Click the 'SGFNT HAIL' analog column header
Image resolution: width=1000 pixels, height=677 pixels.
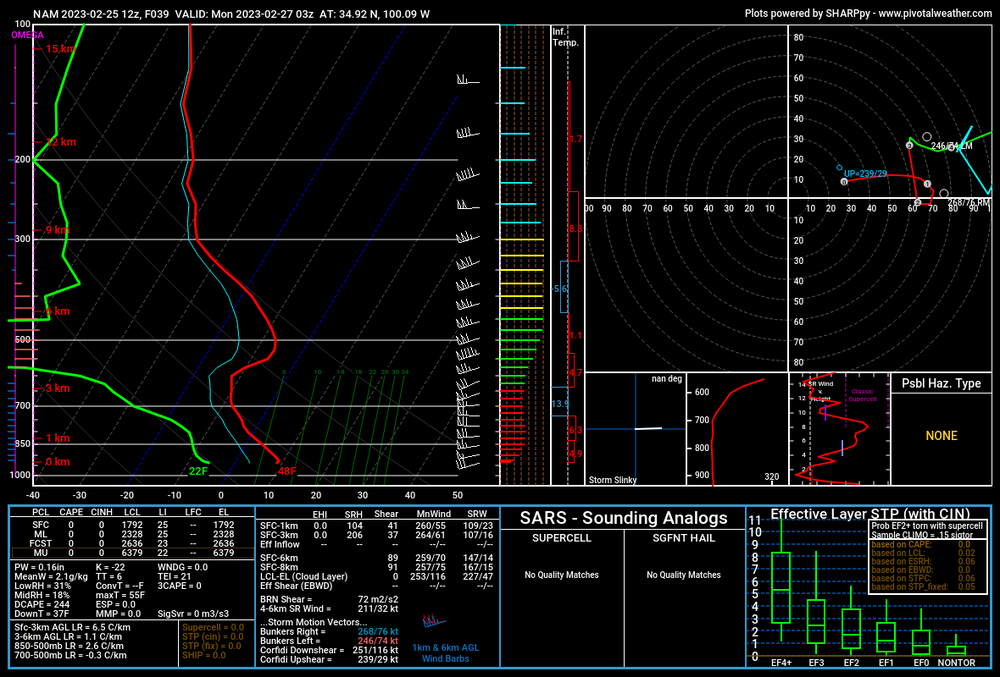pos(683,538)
